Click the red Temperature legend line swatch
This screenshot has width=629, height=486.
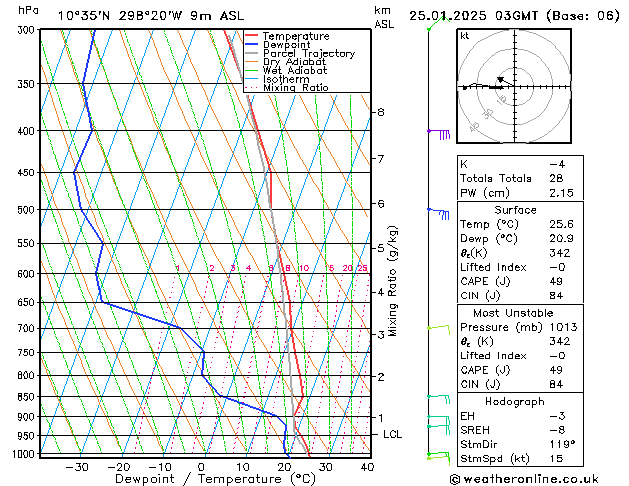(252, 35)
